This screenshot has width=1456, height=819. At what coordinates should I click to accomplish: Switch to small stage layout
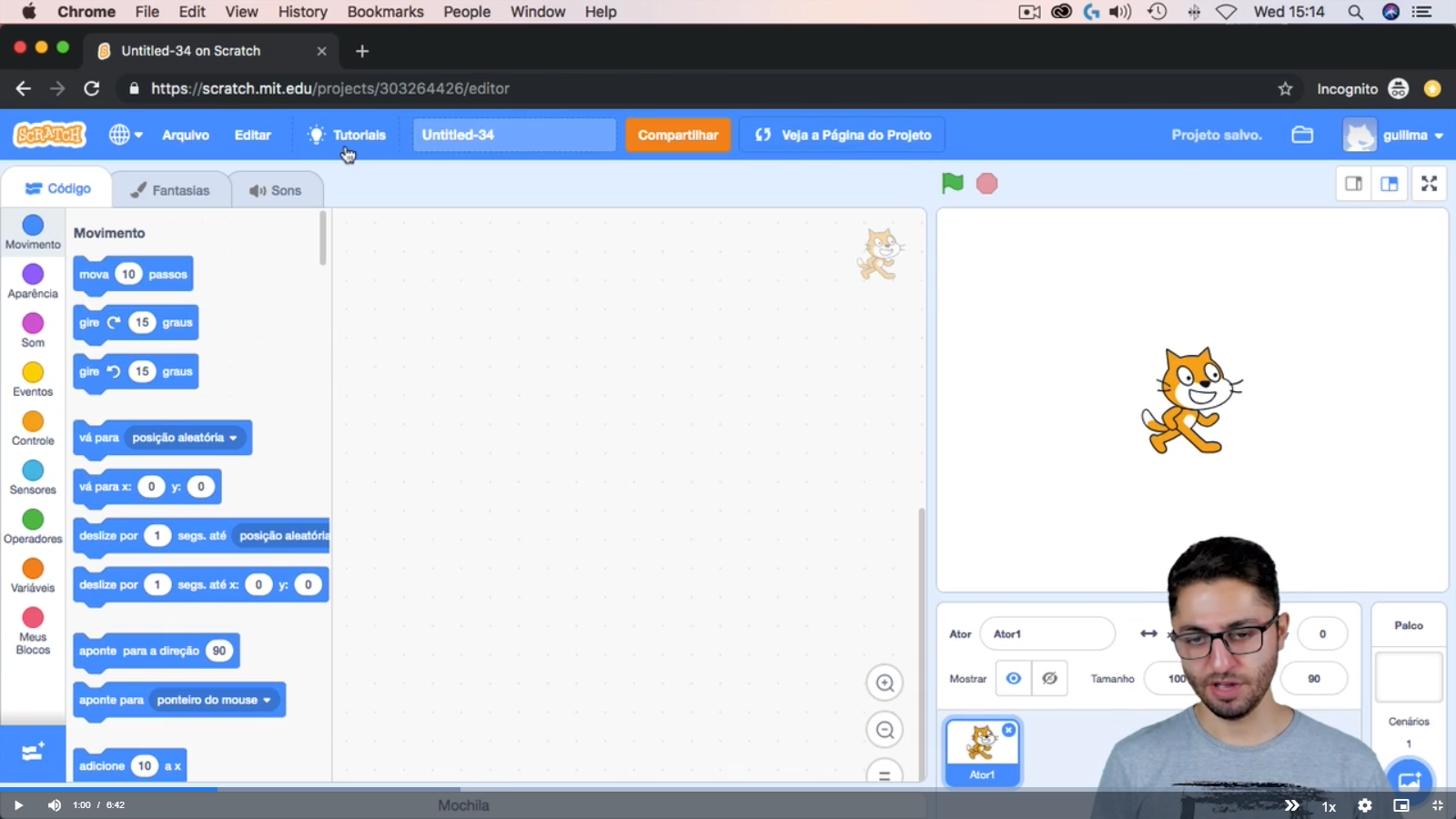coord(1353,184)
